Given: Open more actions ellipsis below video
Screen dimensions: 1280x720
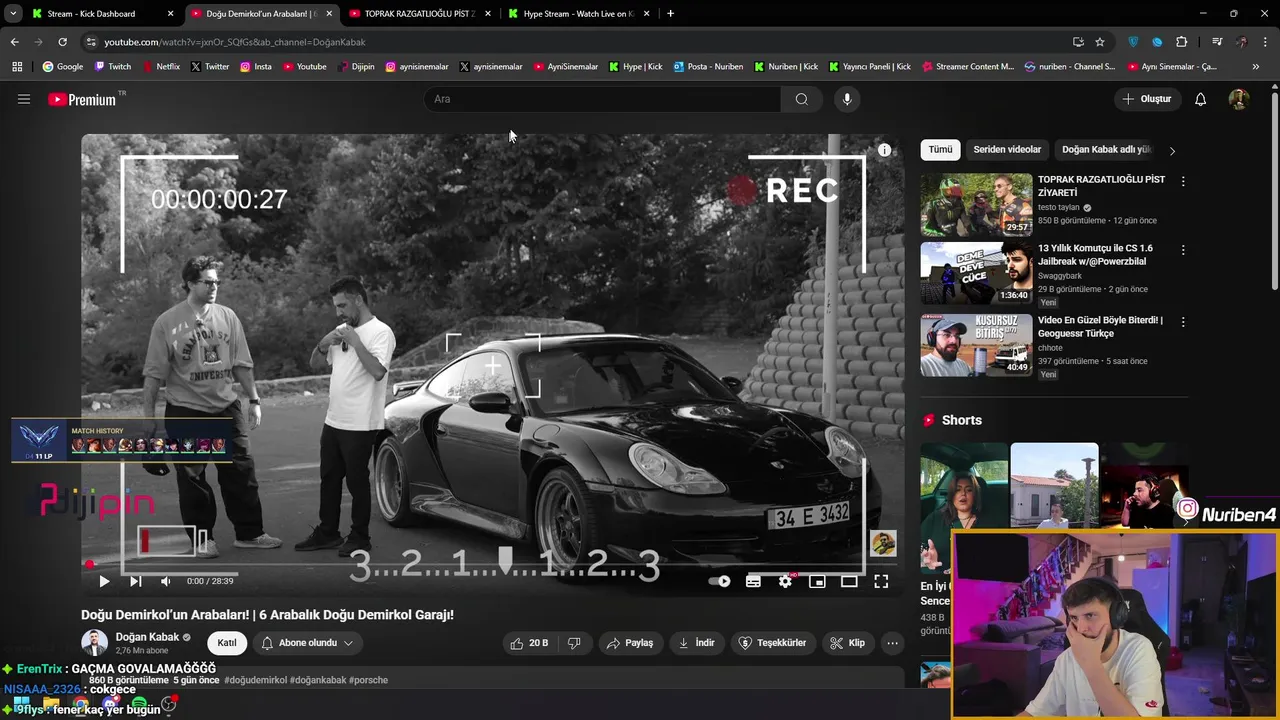Looking at the screenshot, I should (892, 643).
